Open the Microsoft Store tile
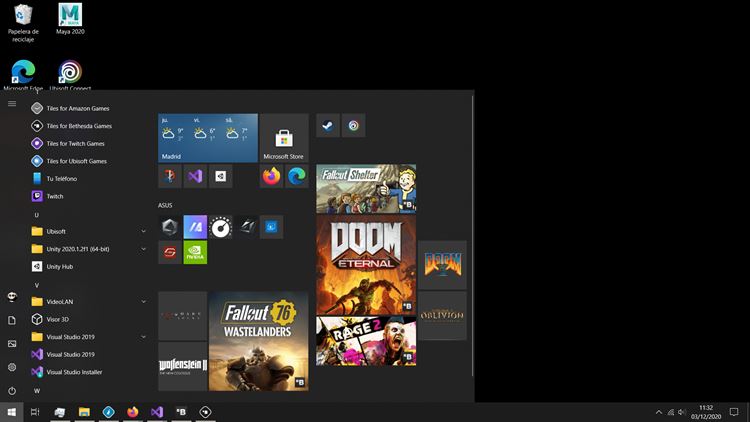 pos(284,138)
